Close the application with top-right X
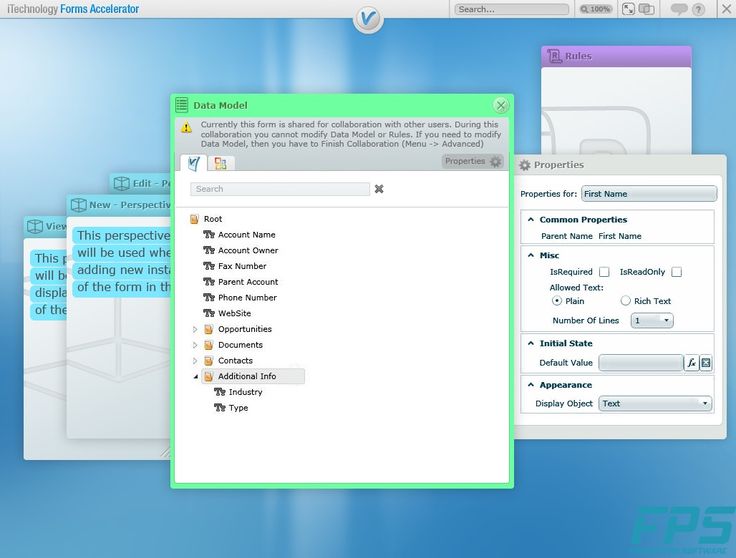The width and height of the screenshot is (736, 558). click(726, 9)
